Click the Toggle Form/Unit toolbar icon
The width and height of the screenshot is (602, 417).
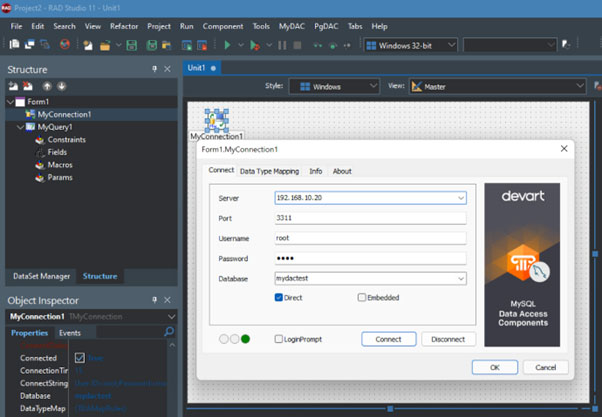click(45, 45)
